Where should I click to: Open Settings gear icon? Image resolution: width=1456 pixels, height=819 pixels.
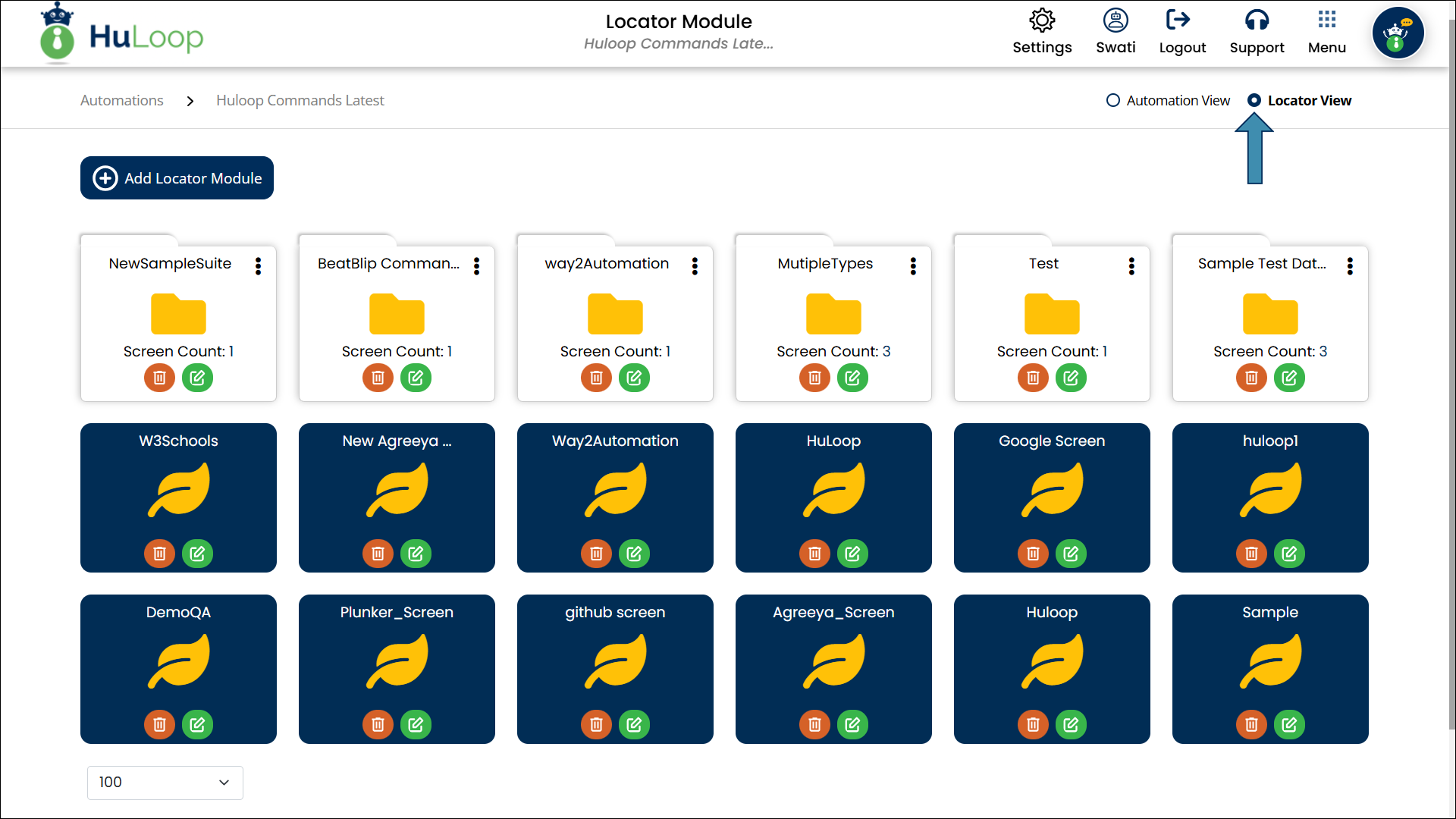(1042, 20)
